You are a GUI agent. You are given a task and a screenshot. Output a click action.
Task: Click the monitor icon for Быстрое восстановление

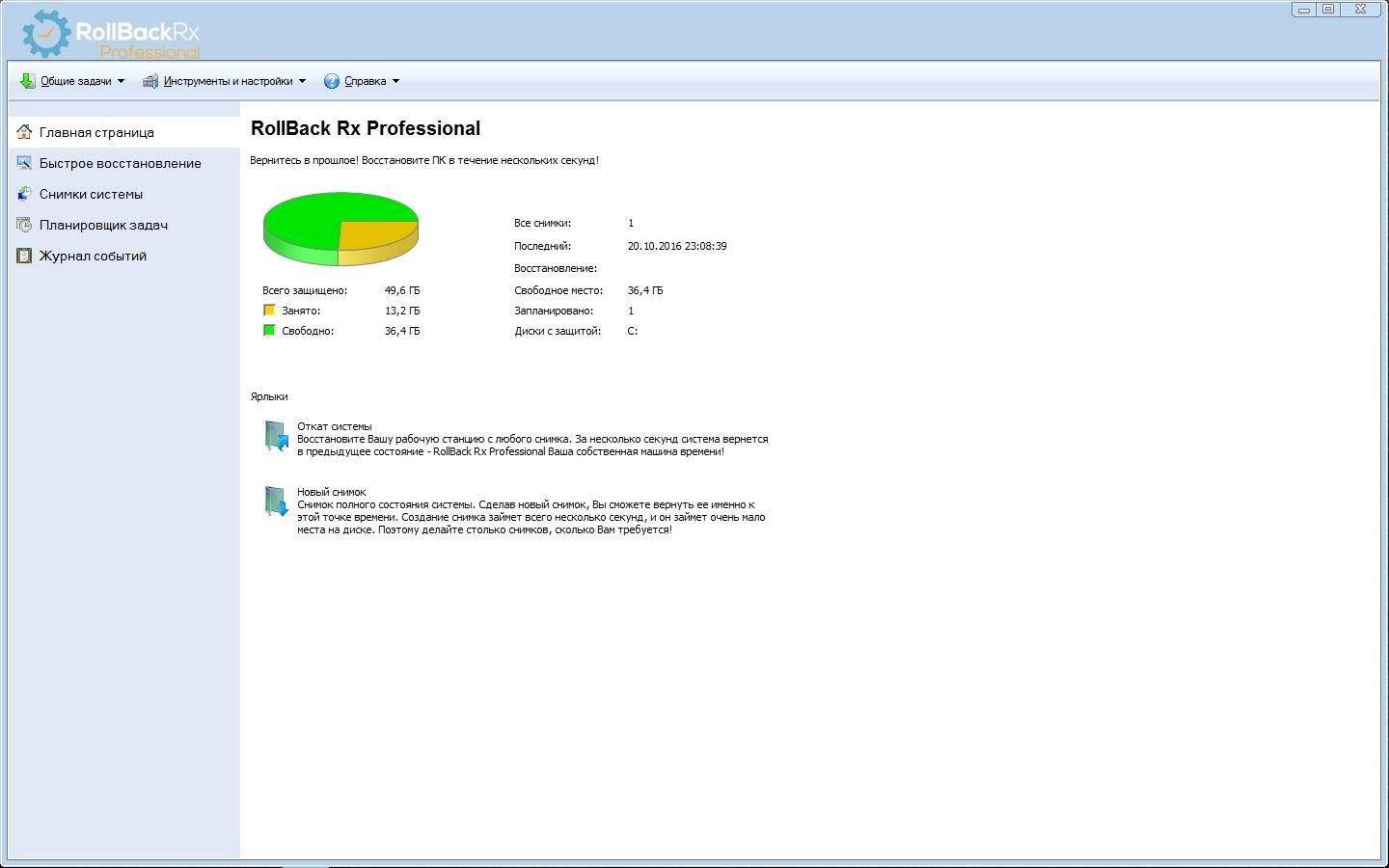point(24,163)
